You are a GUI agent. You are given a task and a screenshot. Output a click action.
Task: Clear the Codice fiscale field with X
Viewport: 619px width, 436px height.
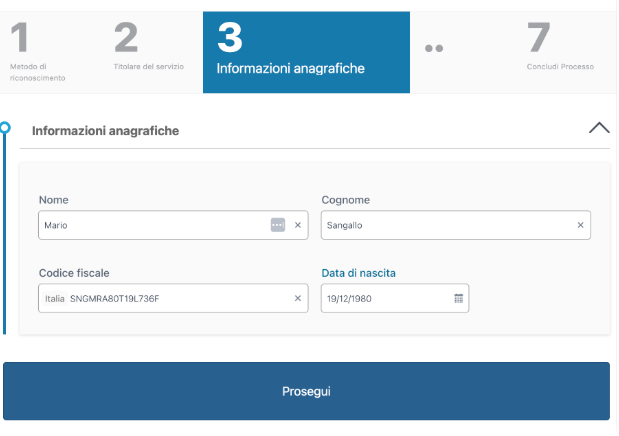297,298
